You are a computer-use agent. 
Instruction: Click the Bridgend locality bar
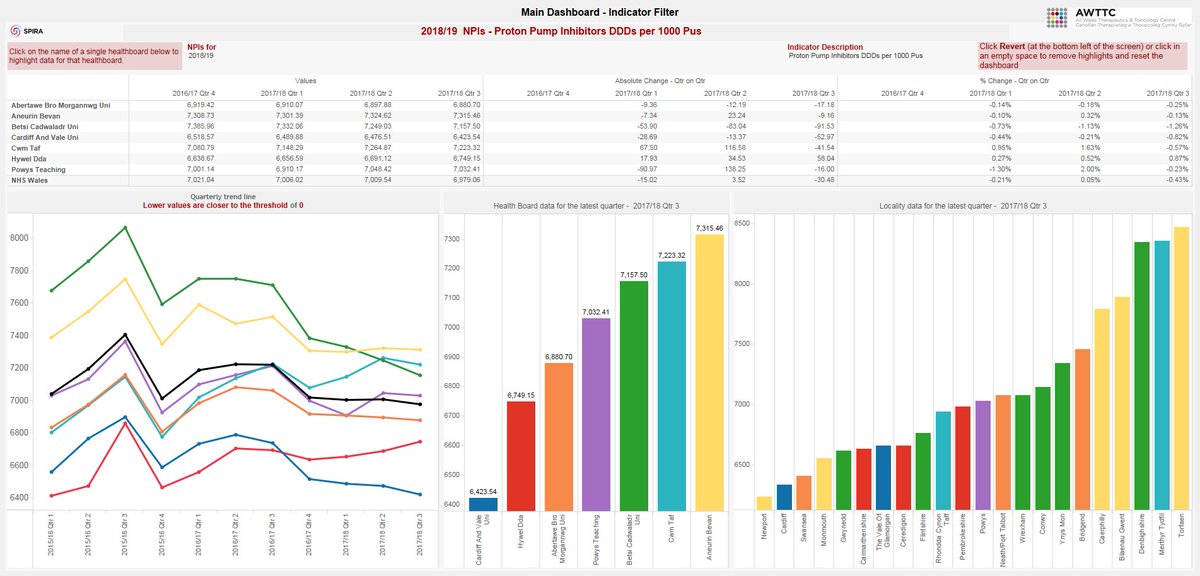(x=1083, y=430)
